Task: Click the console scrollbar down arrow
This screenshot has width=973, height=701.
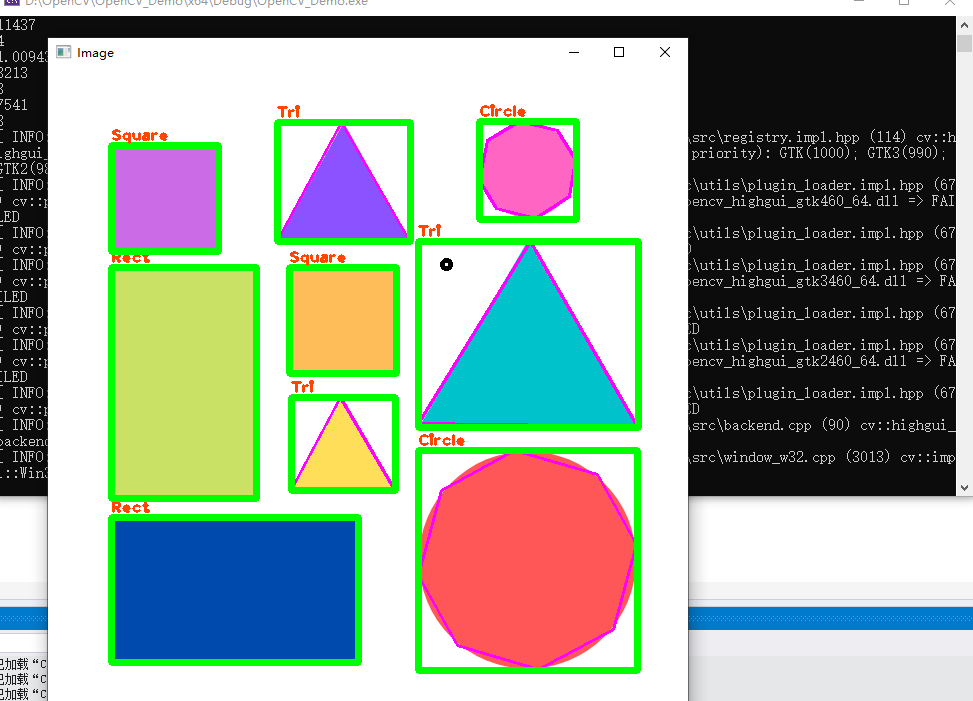Action: click(x=964, y=488)
